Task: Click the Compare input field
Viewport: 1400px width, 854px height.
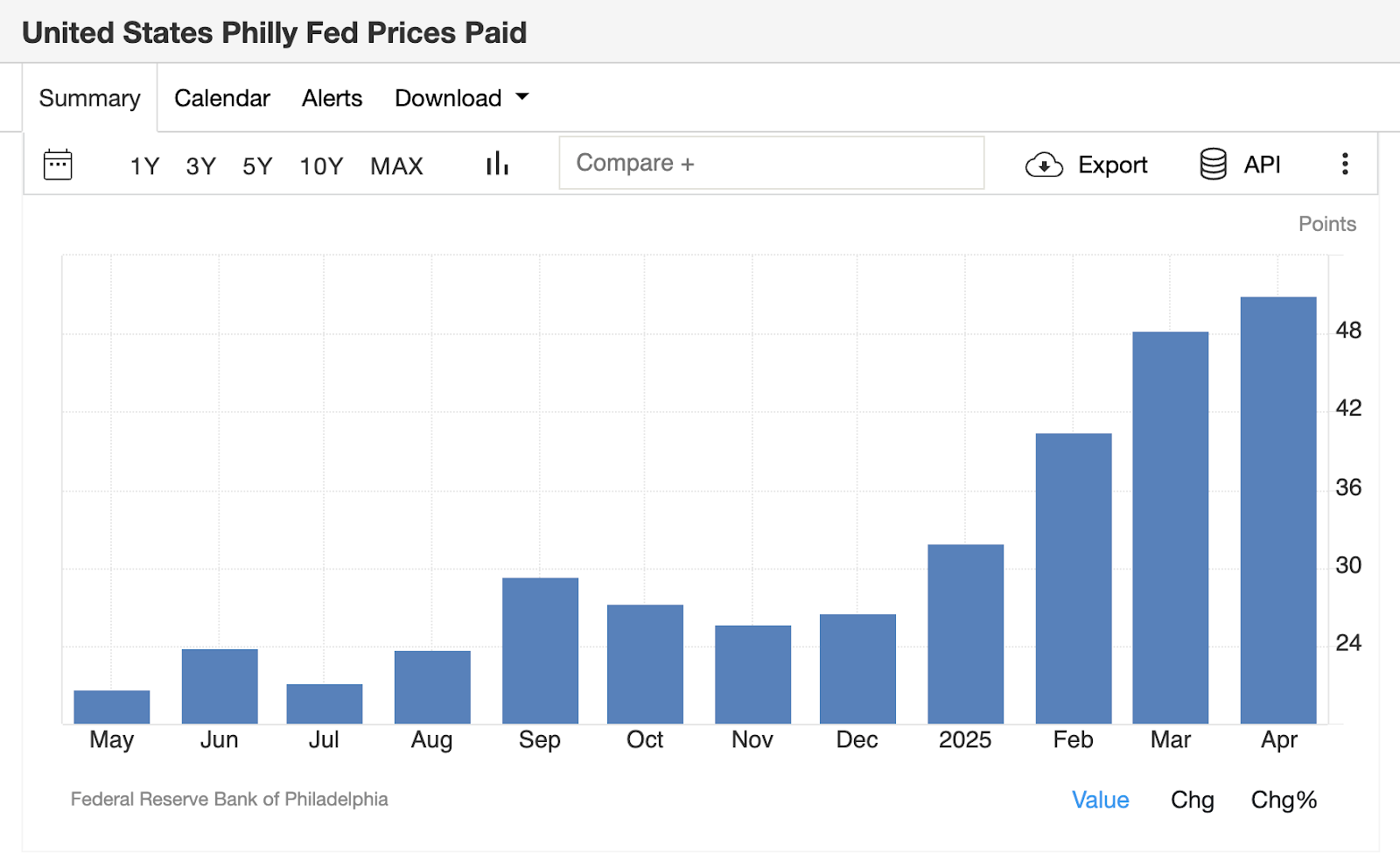Action: [771, 164]
